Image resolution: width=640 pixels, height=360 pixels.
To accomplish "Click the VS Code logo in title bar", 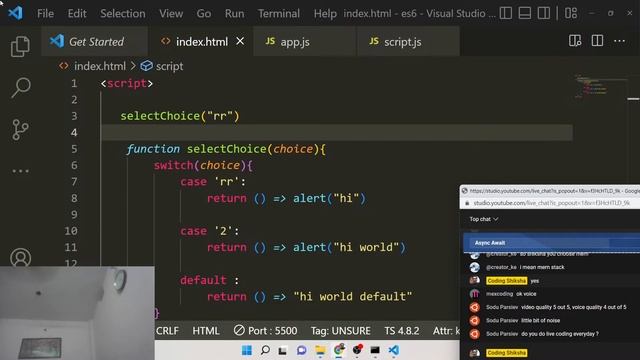I will (x=15, y=13).
